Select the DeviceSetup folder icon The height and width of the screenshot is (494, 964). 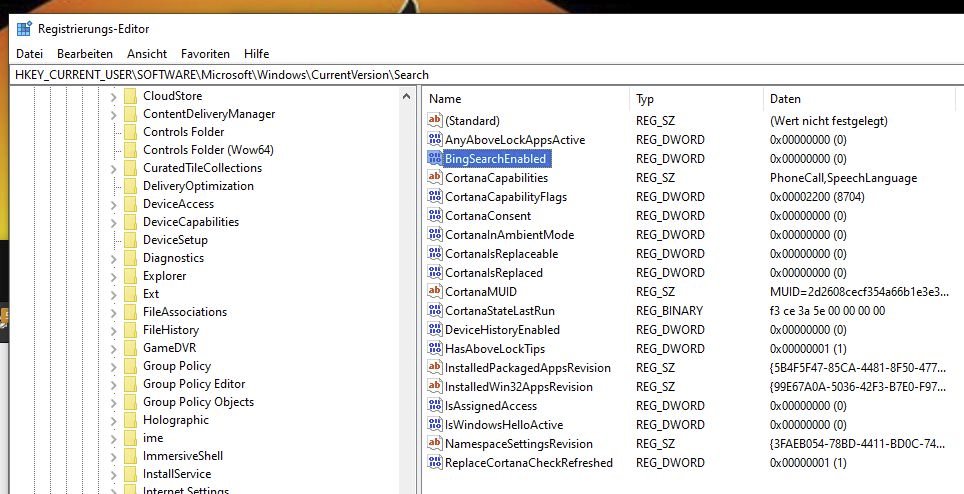130,240
